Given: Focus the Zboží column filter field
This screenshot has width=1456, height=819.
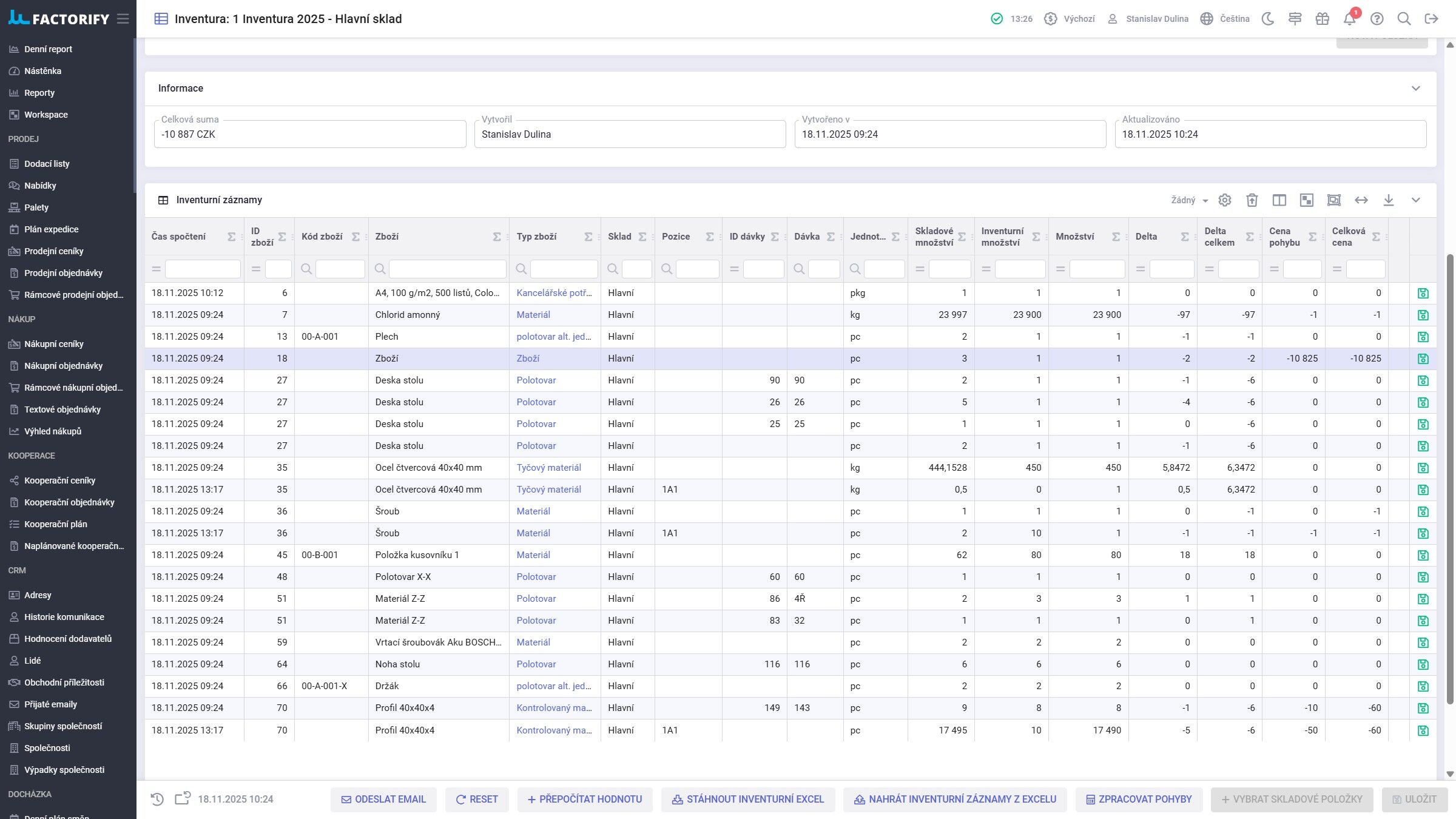Looking at the screenshot, I should click(x=447, y=269).
